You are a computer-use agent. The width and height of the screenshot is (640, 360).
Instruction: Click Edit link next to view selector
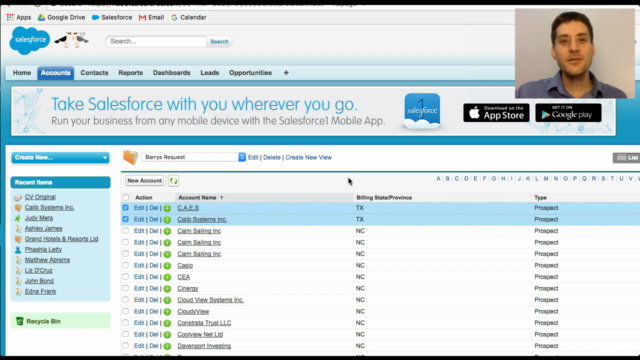pos(253,158)
